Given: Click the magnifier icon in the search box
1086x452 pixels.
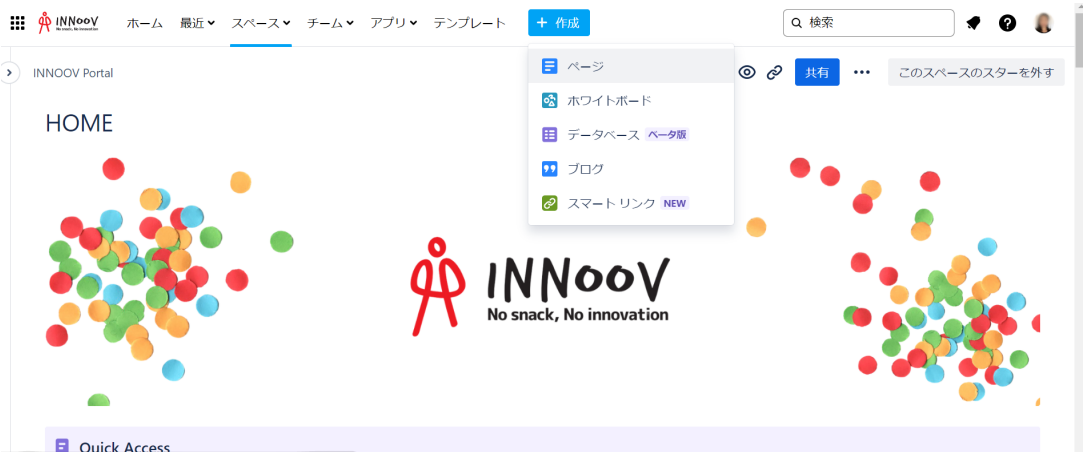Looking at the screenshot, I should tap(796, 23).
